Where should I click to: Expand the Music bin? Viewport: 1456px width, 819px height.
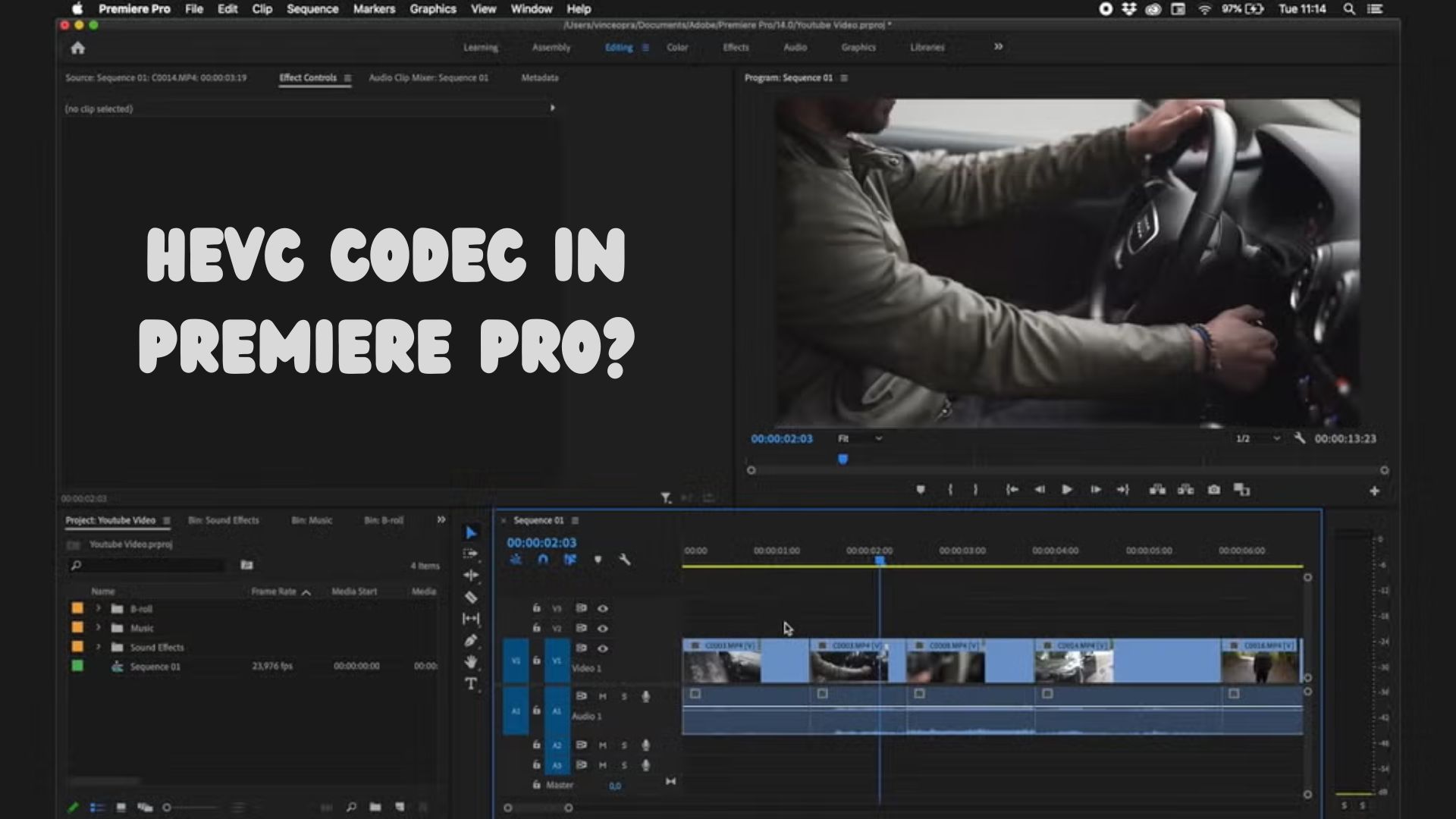[98, 628]
